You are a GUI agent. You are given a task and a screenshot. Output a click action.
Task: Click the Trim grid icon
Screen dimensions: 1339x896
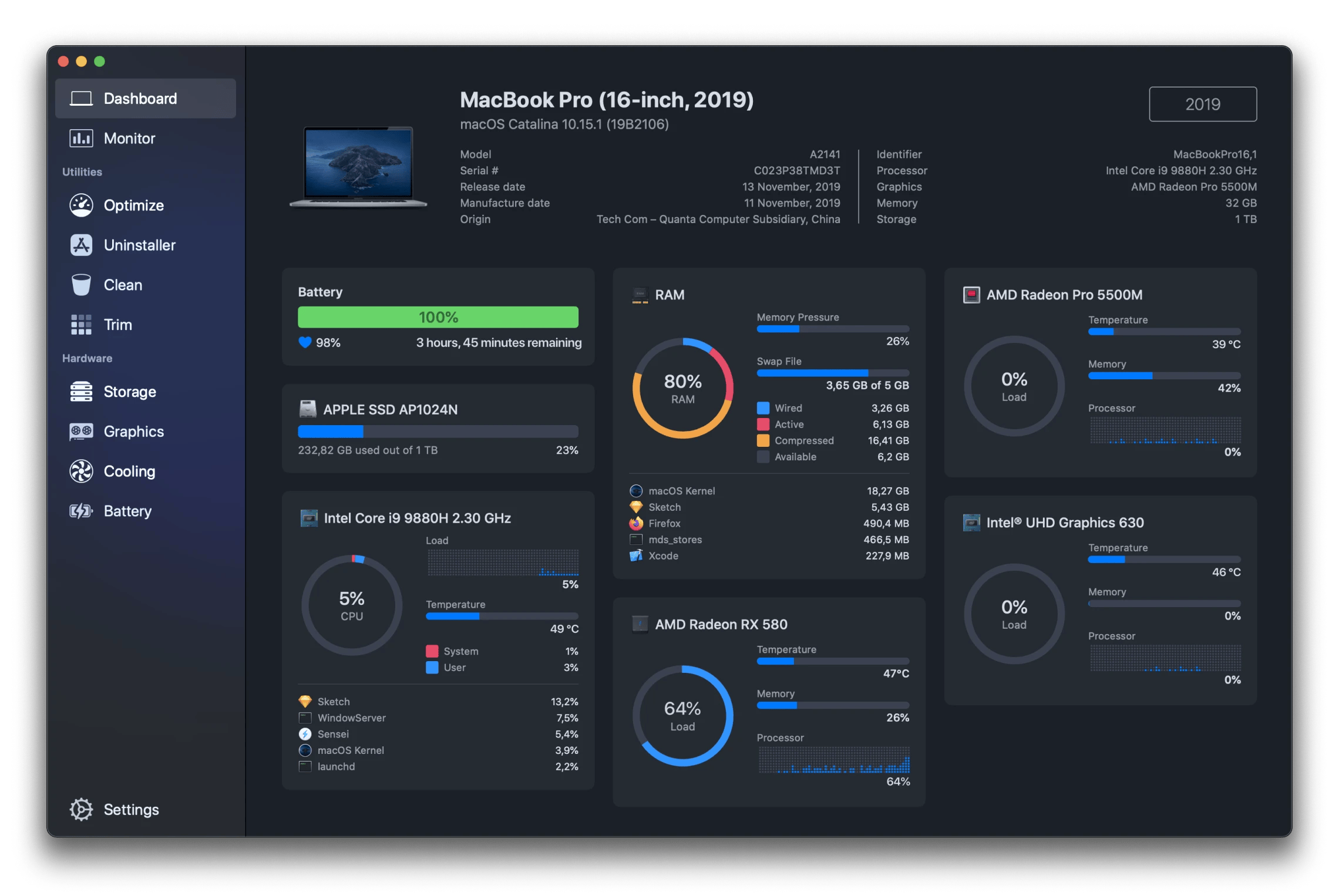[81, 325]
